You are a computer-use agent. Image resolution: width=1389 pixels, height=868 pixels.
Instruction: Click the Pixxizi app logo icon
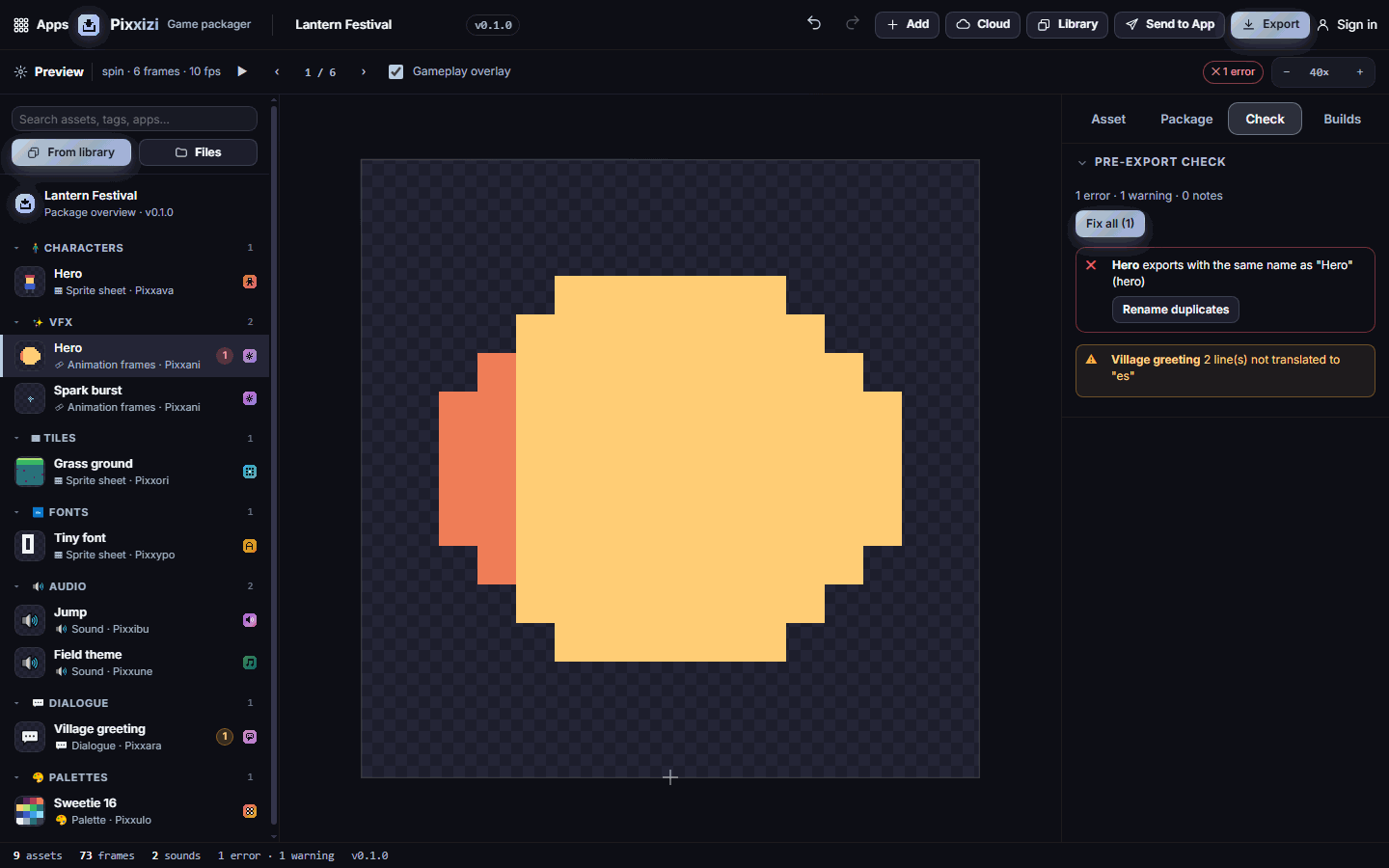tap(89, 25)
